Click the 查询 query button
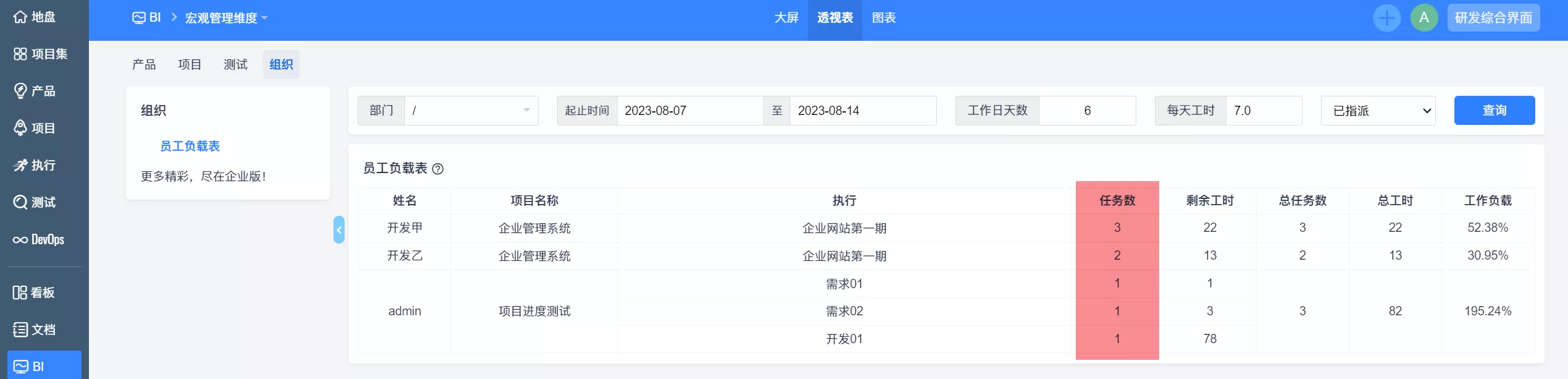1568x379 pixels. [x=1494, y=111]
